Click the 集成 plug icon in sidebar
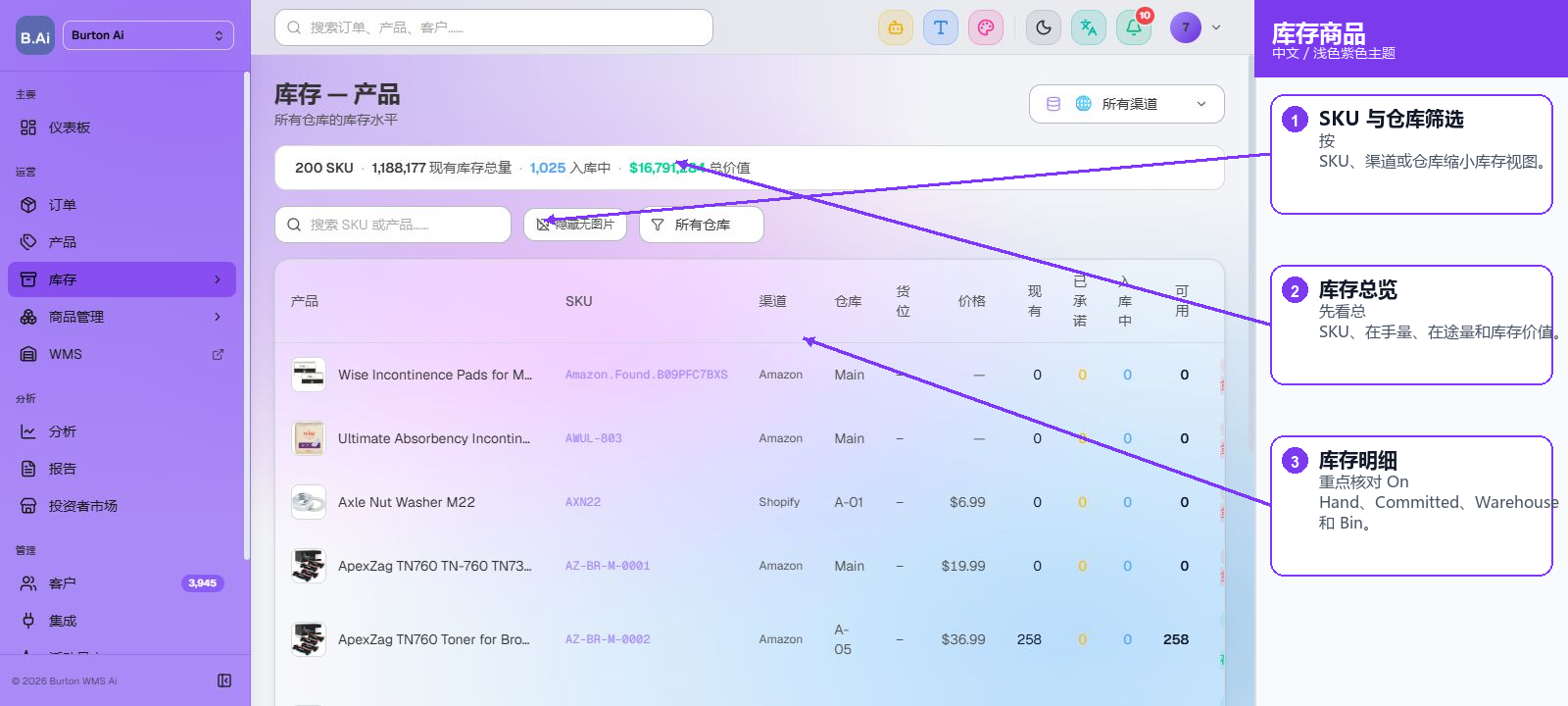The width and height of the screenshot is (1568, 706). coord(28,621)
